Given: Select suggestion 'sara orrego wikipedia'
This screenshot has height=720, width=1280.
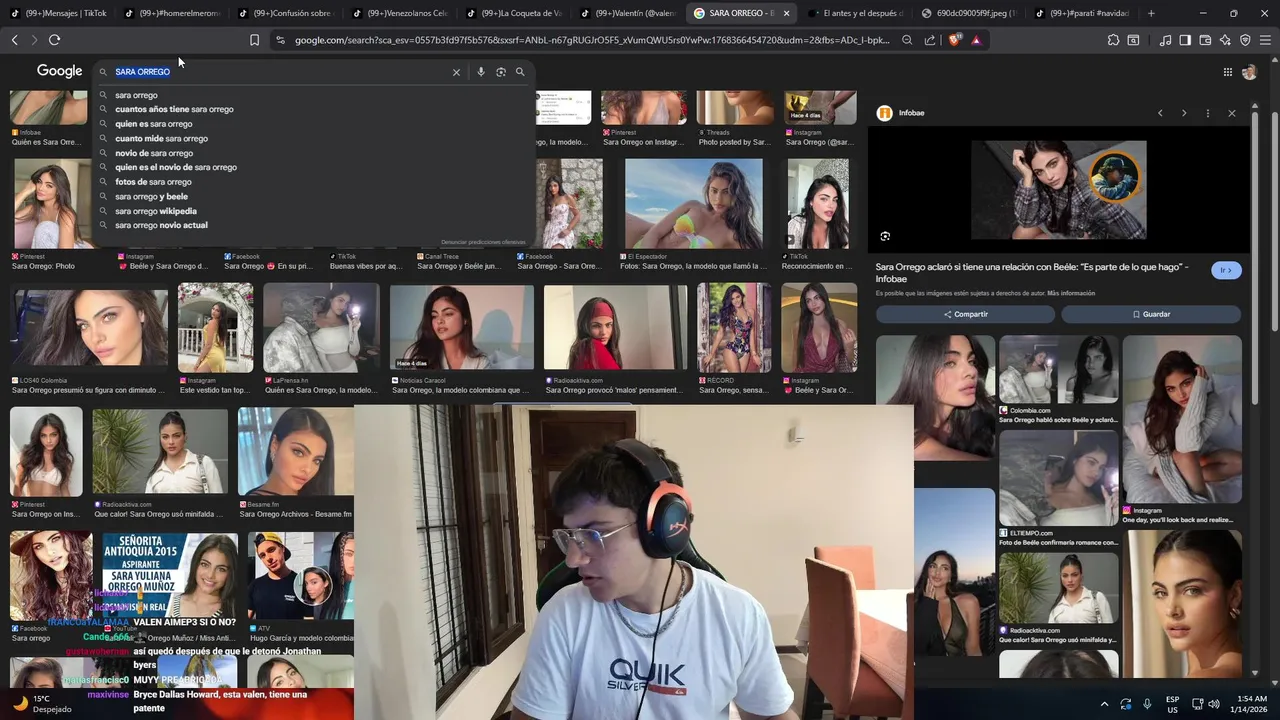Looking at the screenshot, I should point(156,211).
